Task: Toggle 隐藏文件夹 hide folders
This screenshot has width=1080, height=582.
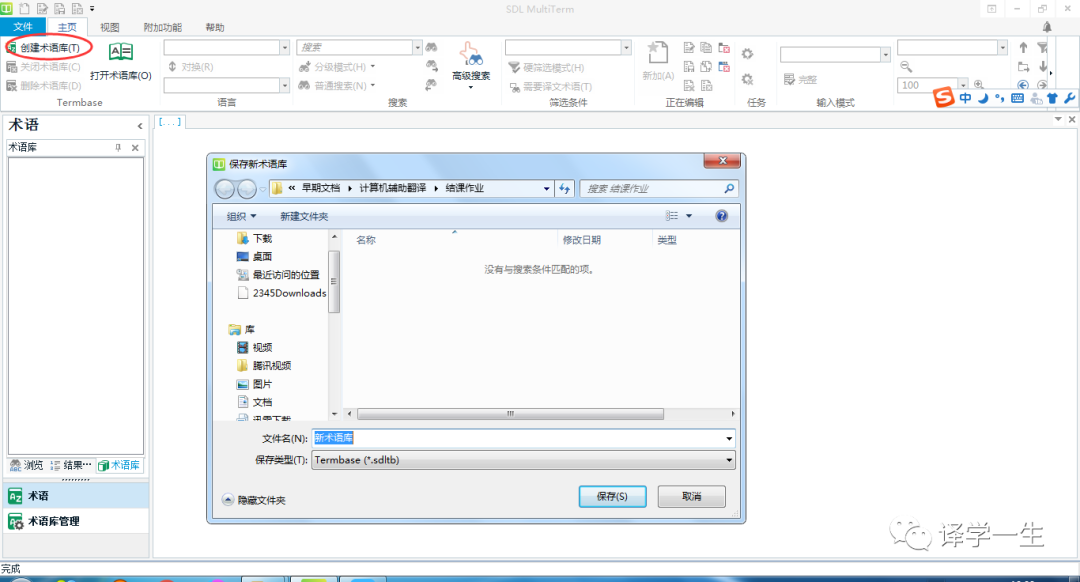Action: [254, 500]
